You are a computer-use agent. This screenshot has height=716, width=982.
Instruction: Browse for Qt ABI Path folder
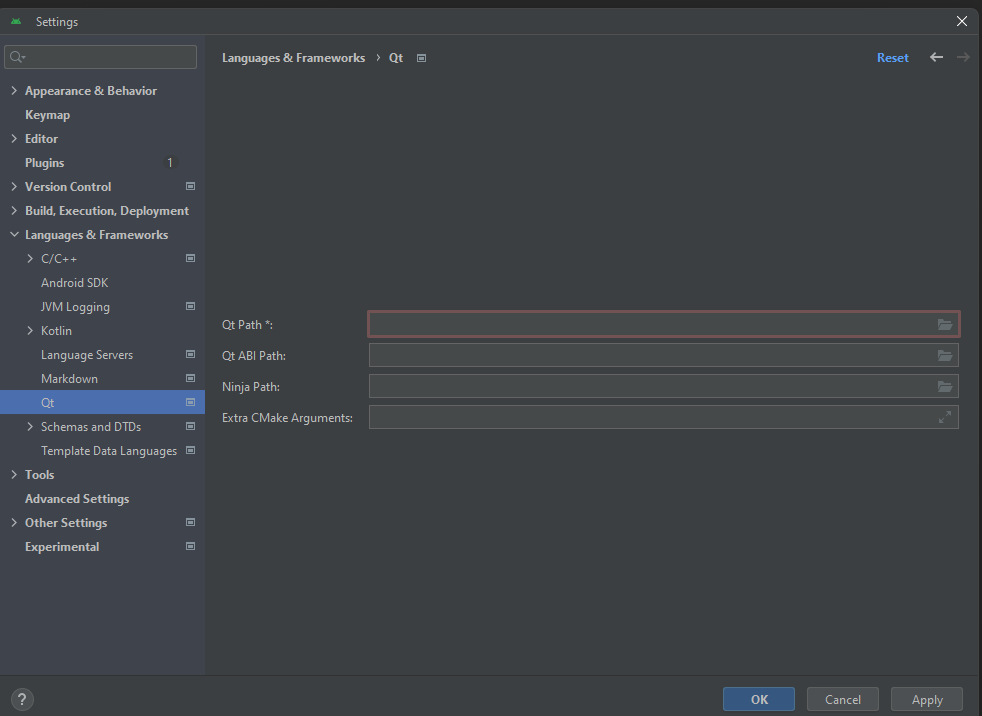(945, 355)
